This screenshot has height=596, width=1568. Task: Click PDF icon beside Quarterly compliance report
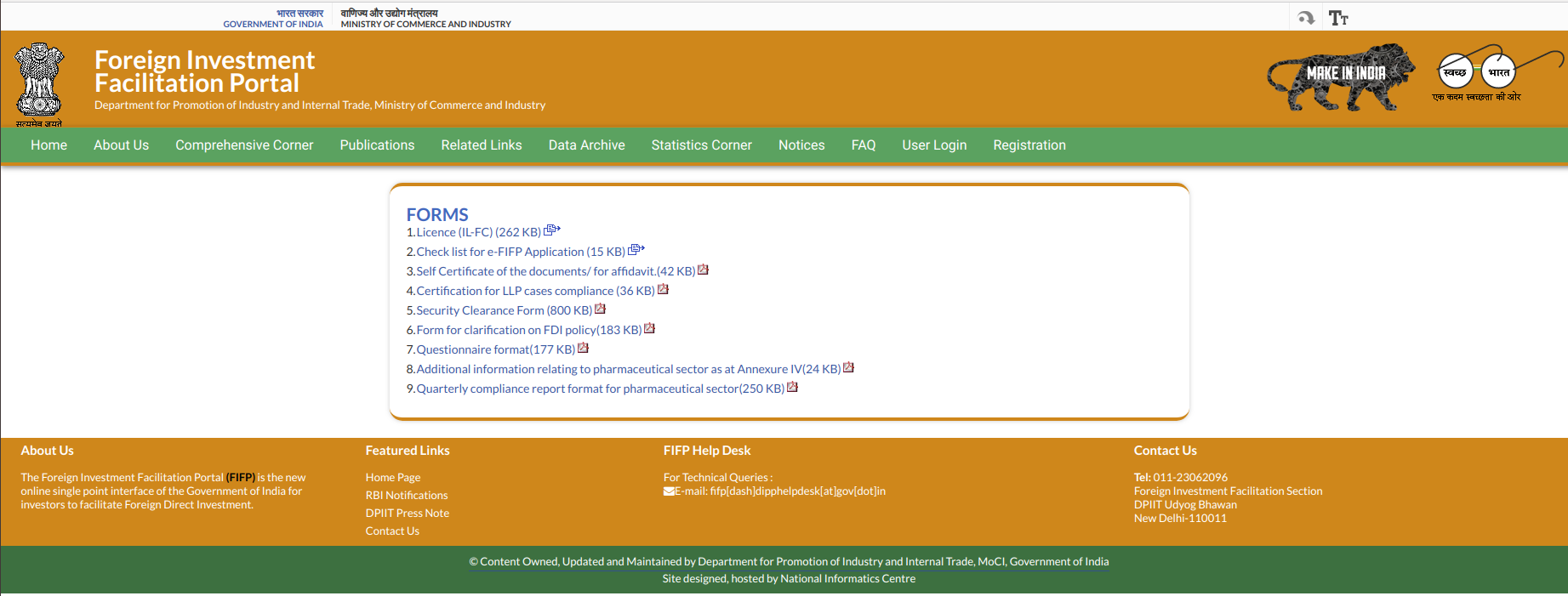[792, 387]
